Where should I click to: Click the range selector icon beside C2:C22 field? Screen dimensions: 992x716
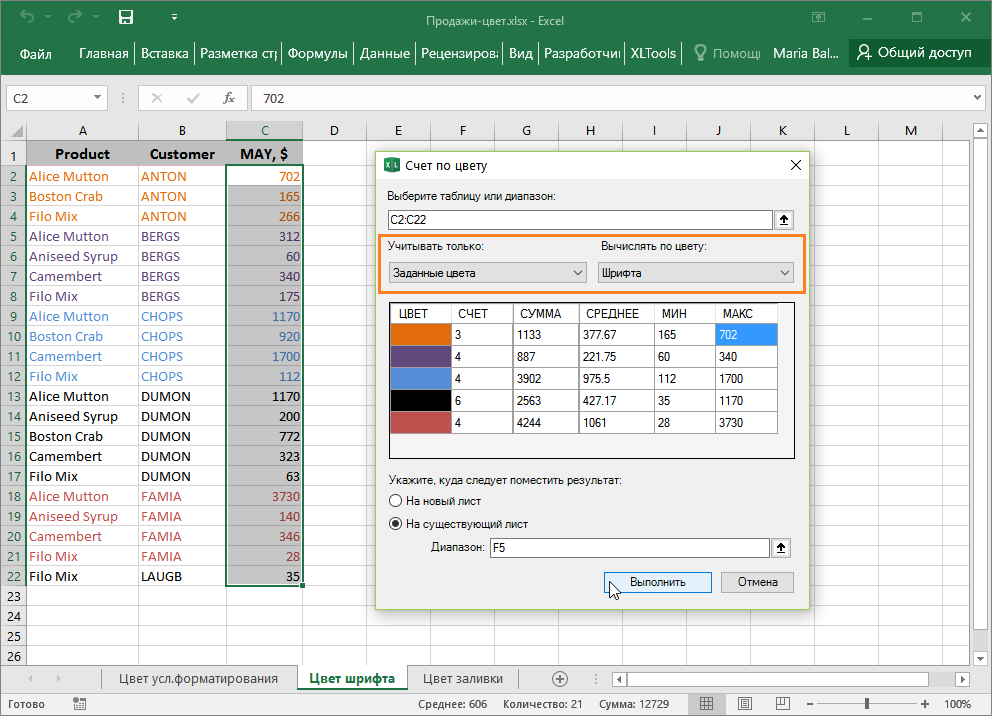click(782, 219)
